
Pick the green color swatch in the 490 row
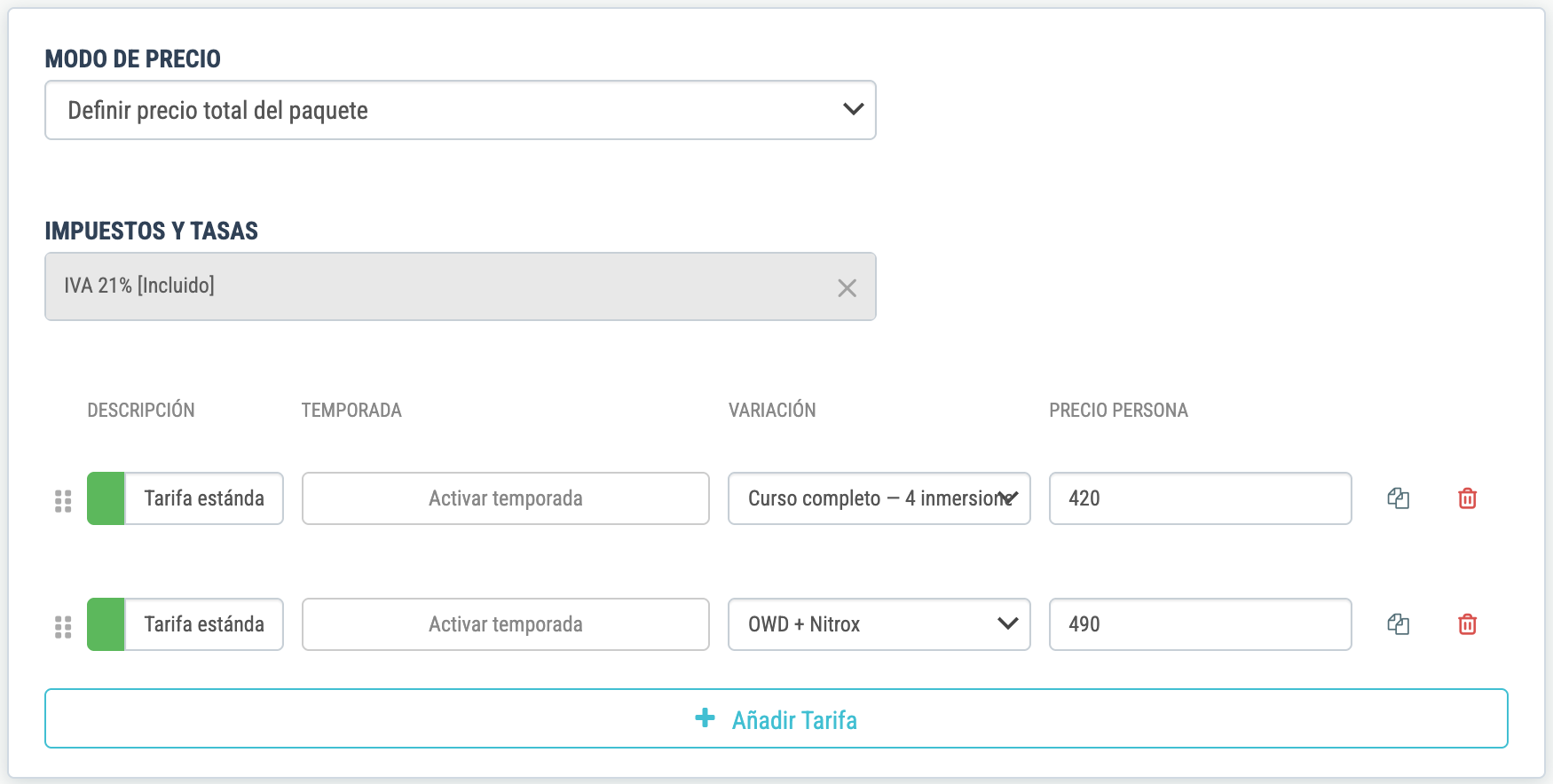[x=106, y=624]
